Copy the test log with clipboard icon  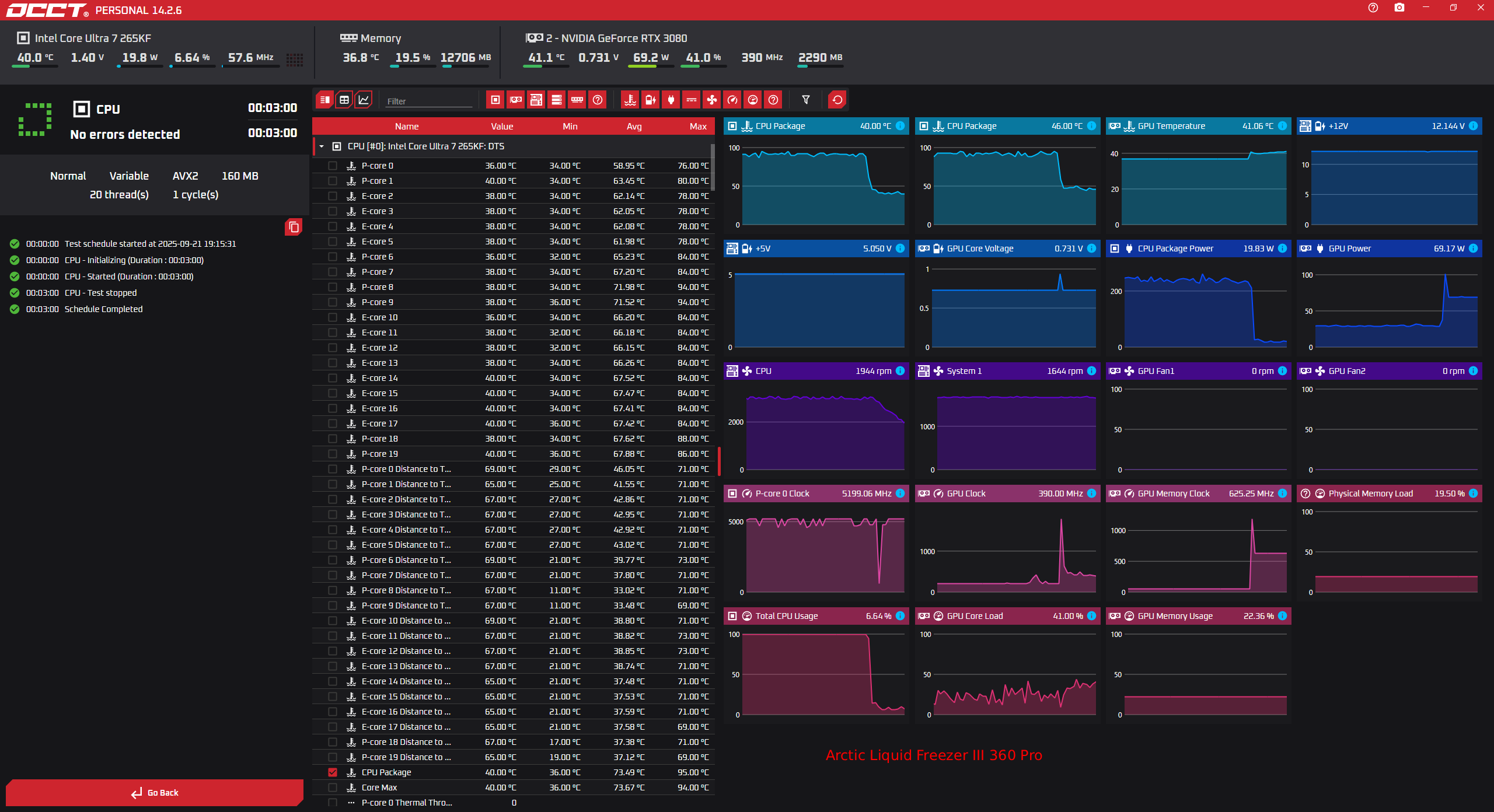[294, 227]
